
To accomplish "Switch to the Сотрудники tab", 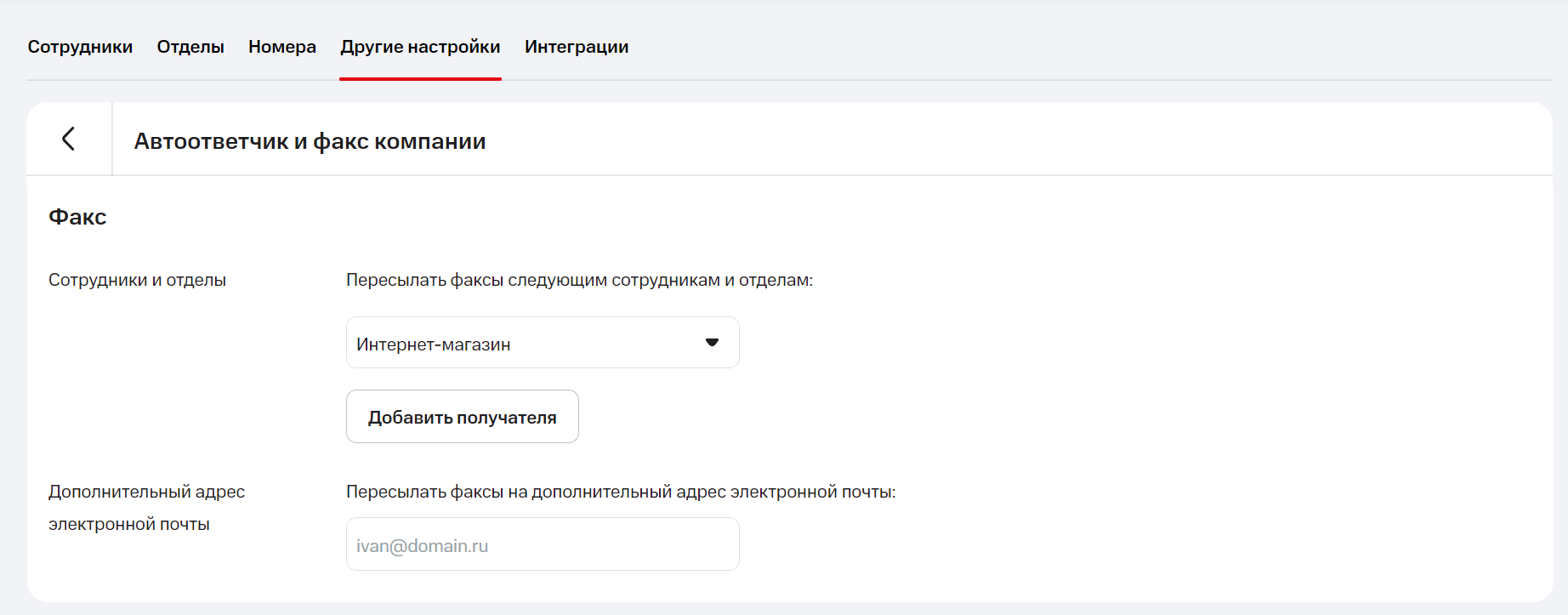I will tap(80, 47).
